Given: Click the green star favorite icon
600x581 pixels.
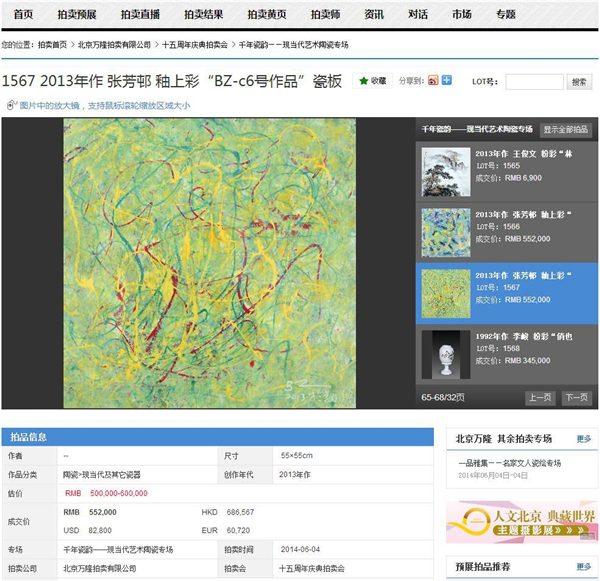Looking at the screenshot, I should pyautogui.click(x=364, y=81).
